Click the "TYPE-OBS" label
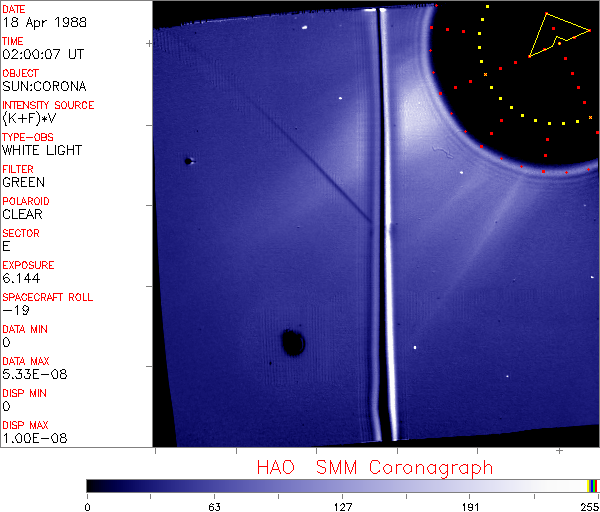This screenshot has width=600, height=512. click(28, 137)
